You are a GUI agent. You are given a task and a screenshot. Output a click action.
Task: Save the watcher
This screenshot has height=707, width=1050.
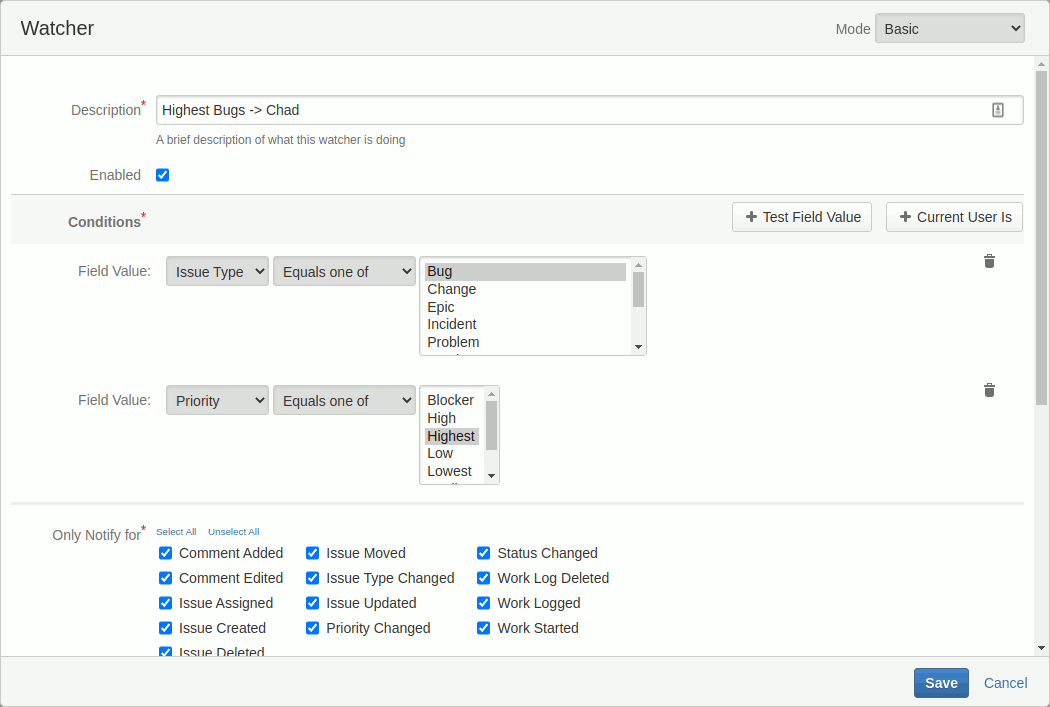pyautogui.click(x=941, y=683)
